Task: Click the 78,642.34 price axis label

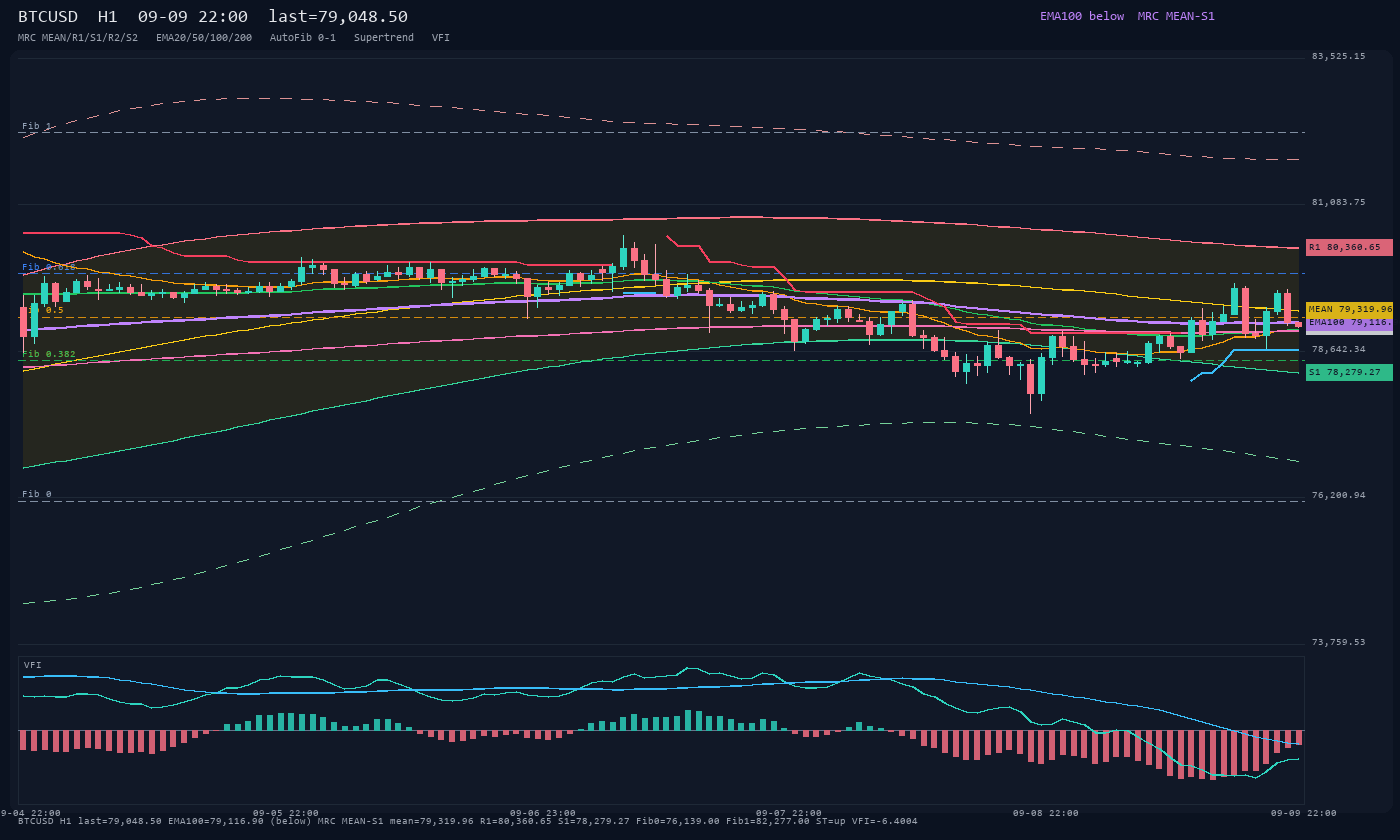Action: pos(1338,349)
